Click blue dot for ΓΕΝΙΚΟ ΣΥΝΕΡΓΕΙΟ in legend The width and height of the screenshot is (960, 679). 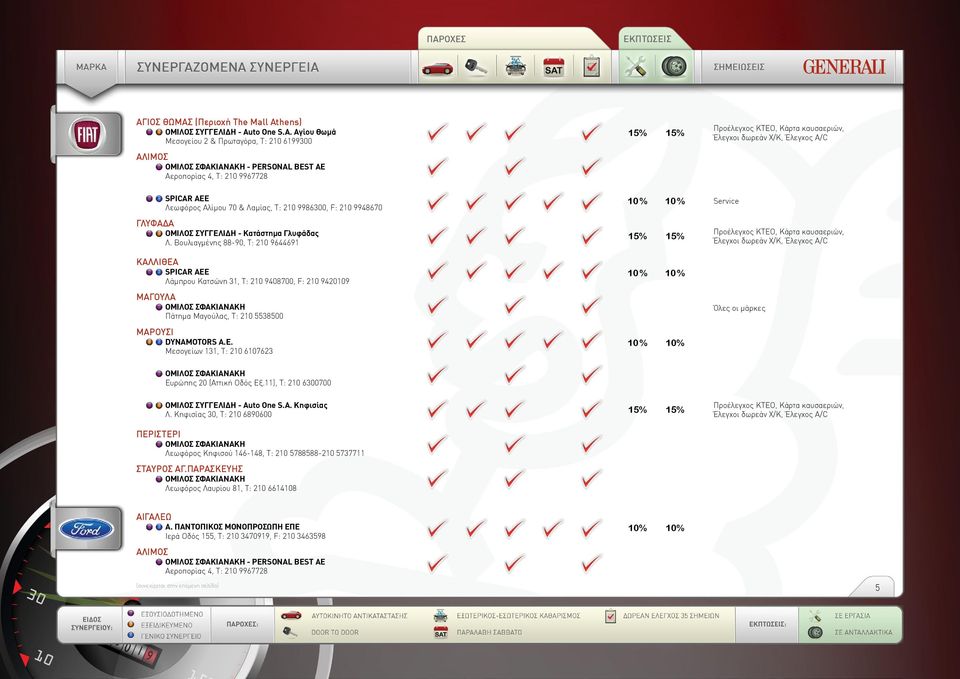(130, 636)
